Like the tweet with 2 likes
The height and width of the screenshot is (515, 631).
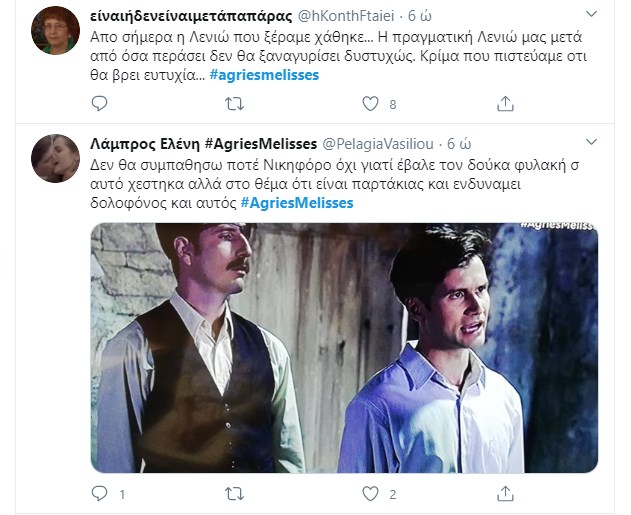point(371,493)
